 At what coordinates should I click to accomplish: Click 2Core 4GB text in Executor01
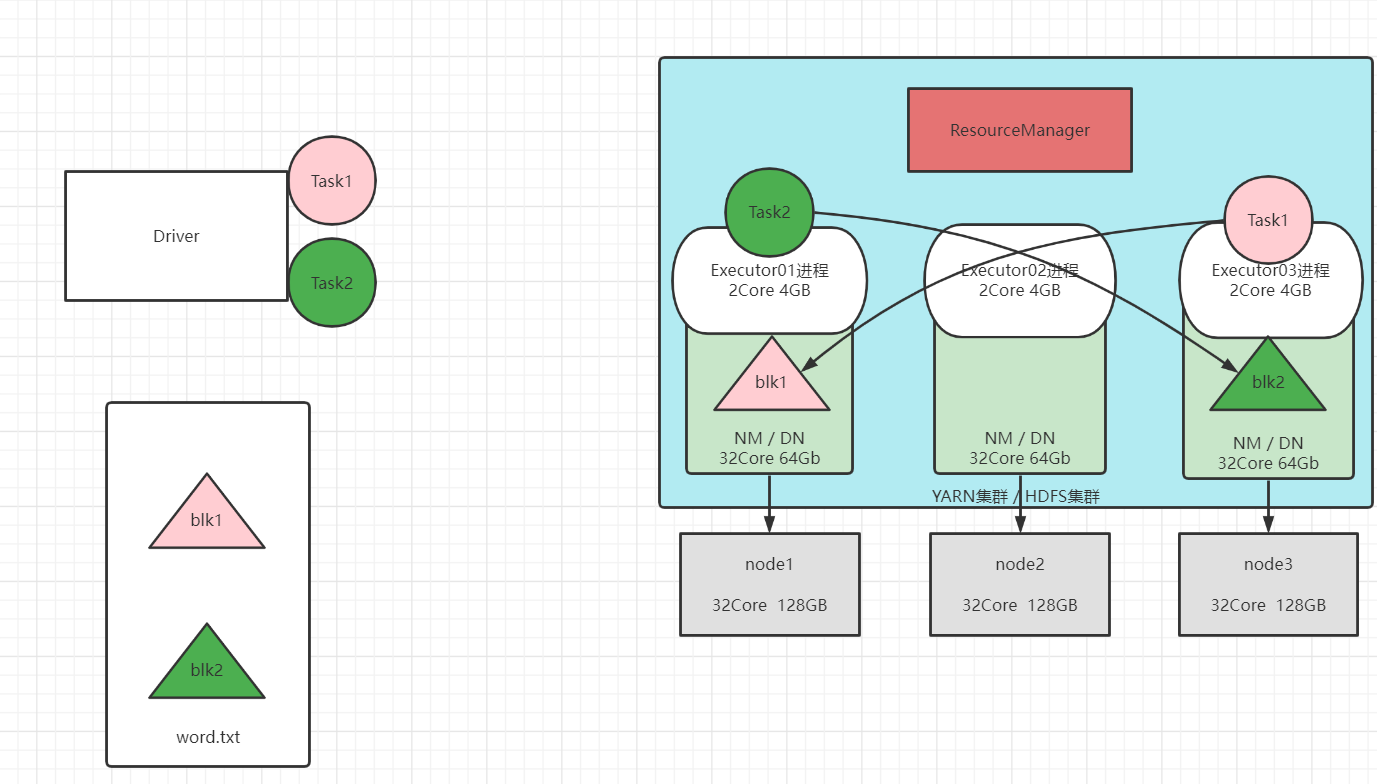tap(770, 290)
